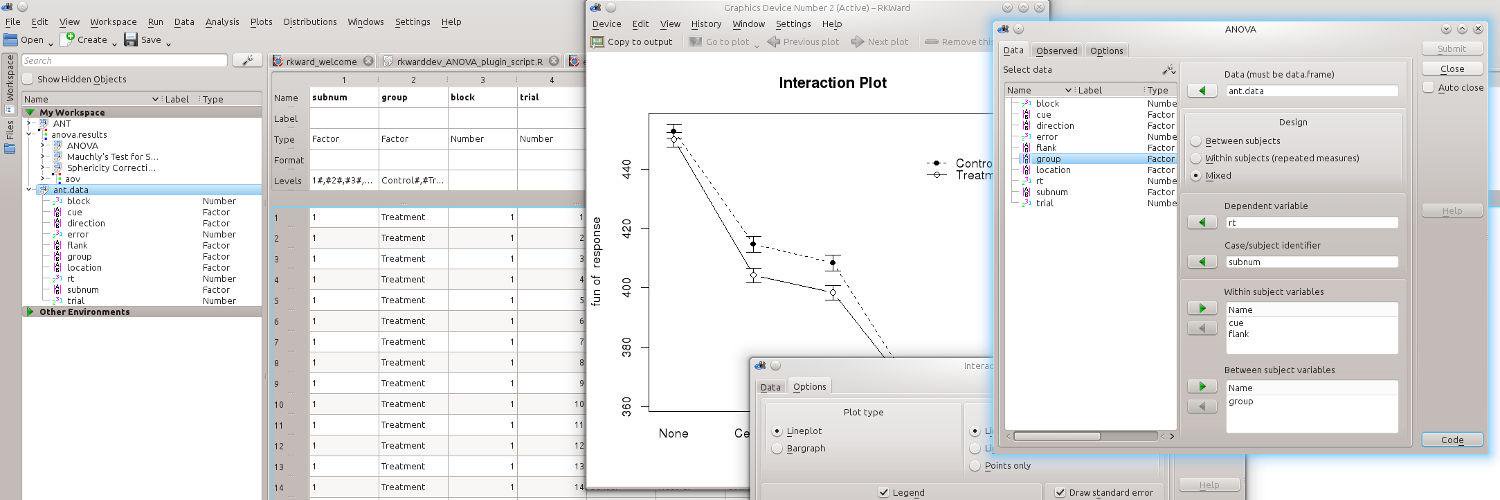This screenshot has height=500, width=1500.
Task: Open file using the Open toolbar icon
Action: pyautogui.click(x=11, y=40)
